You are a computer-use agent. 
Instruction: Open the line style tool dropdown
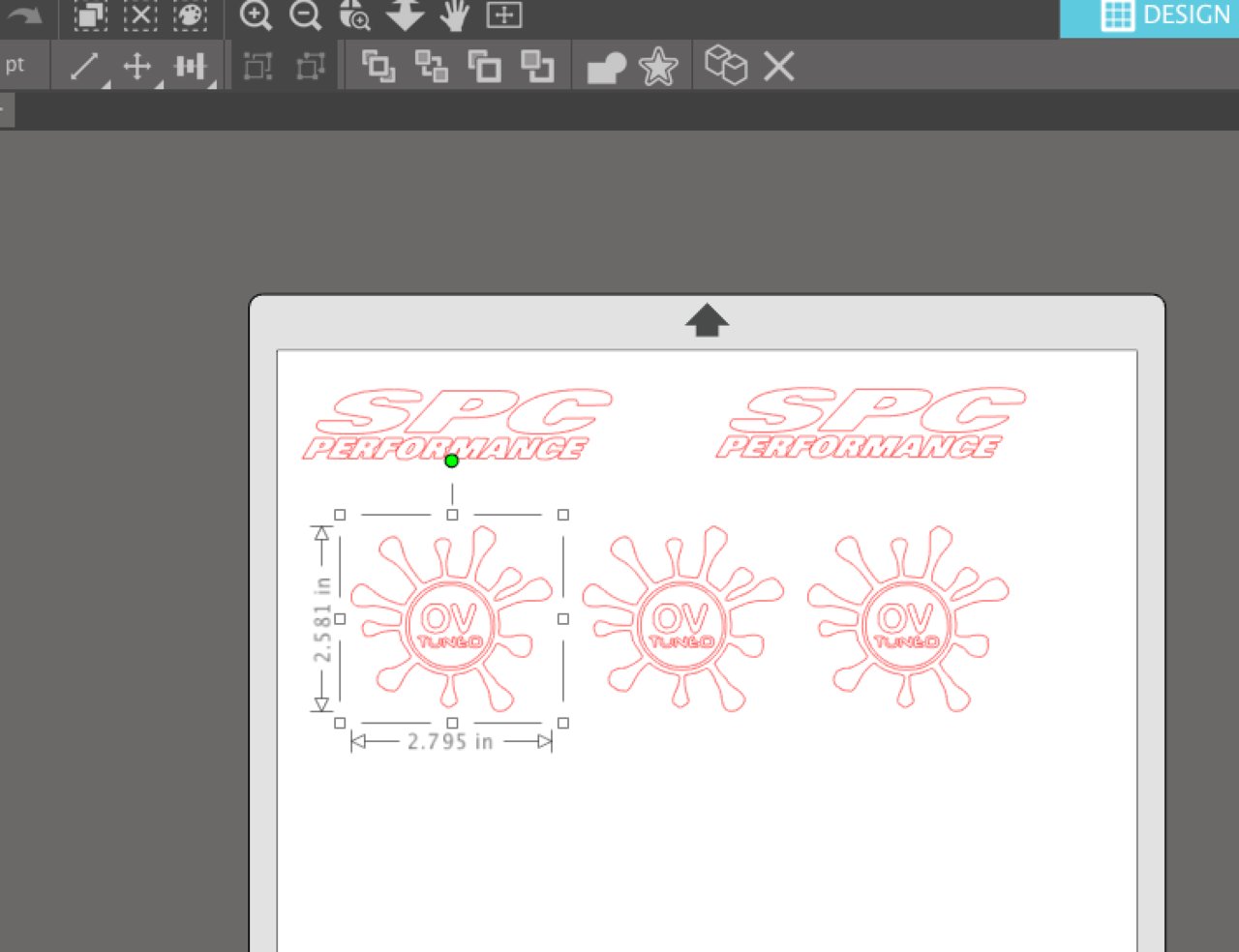click(x=86, y=67)
